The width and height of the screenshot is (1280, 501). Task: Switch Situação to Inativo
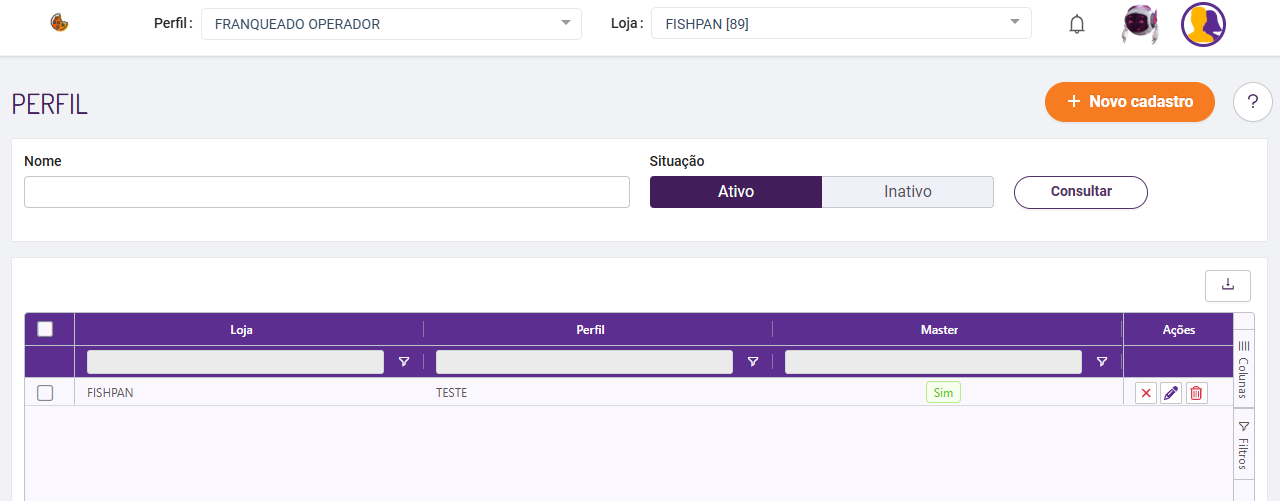907,192
